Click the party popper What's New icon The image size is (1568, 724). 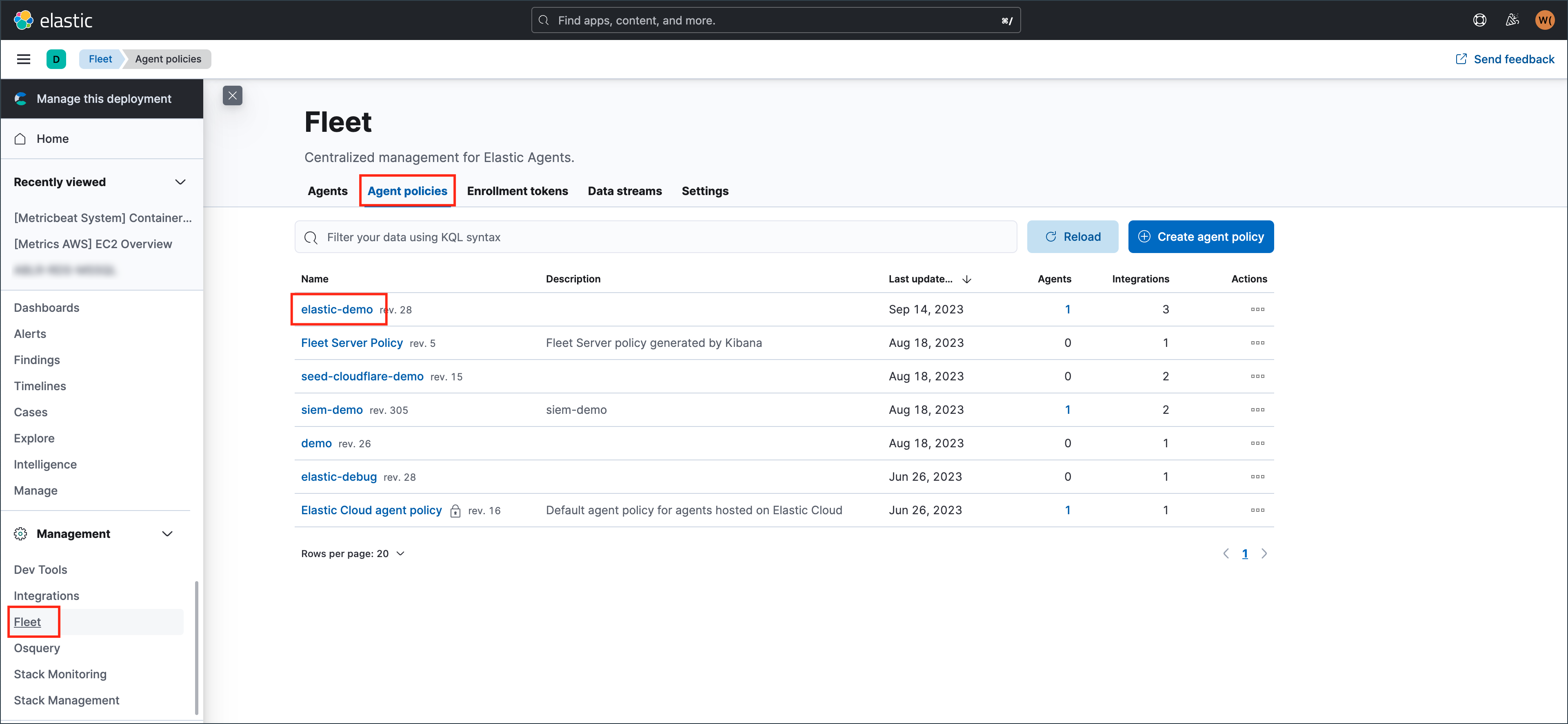tap(1512, 20)
